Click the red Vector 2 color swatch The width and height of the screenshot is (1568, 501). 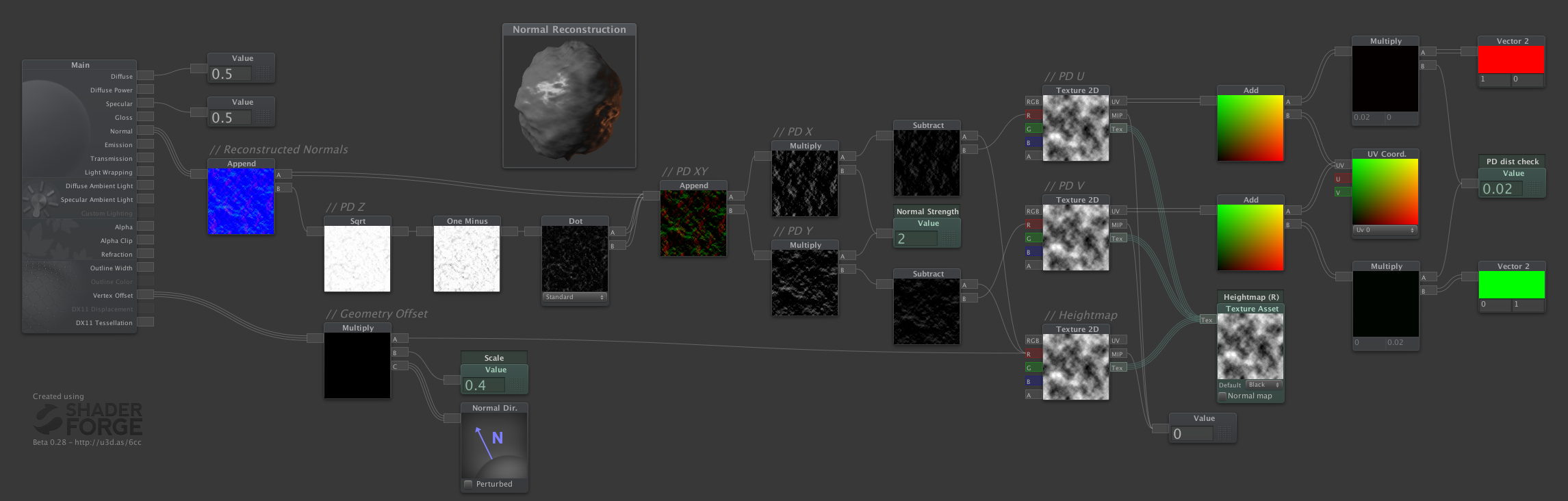click(1511, 60)
